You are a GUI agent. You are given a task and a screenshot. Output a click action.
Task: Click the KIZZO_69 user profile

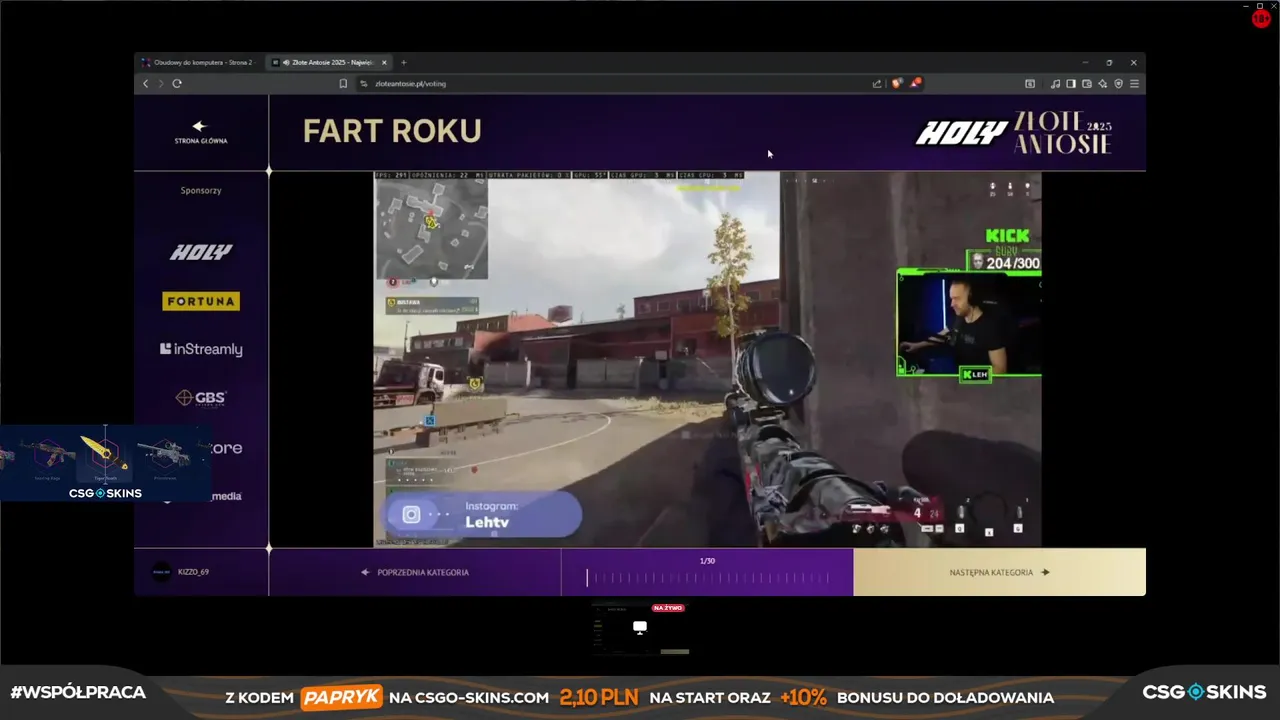(x=181, y=572)
